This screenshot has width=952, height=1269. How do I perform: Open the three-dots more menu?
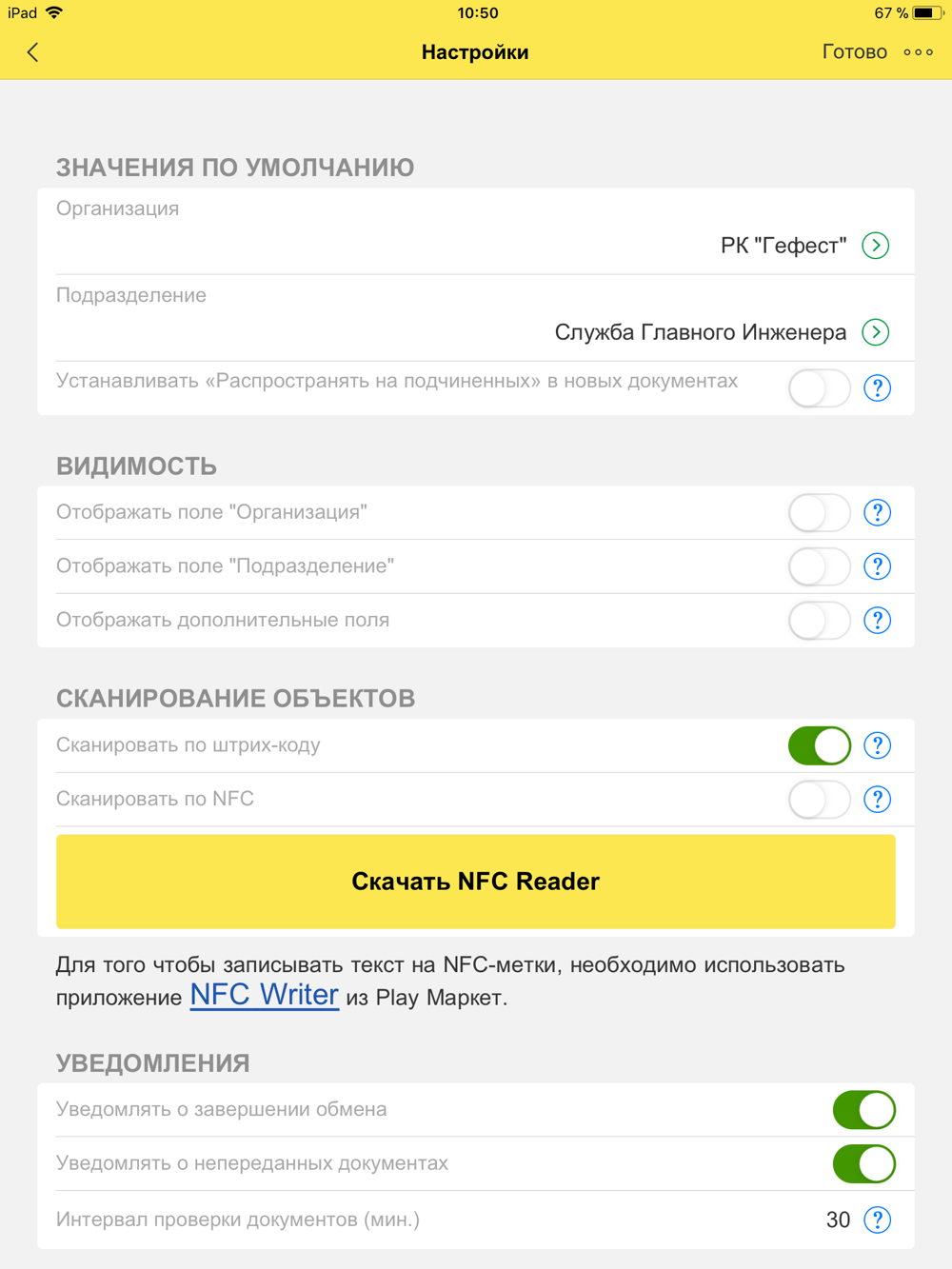coord(918,52)
